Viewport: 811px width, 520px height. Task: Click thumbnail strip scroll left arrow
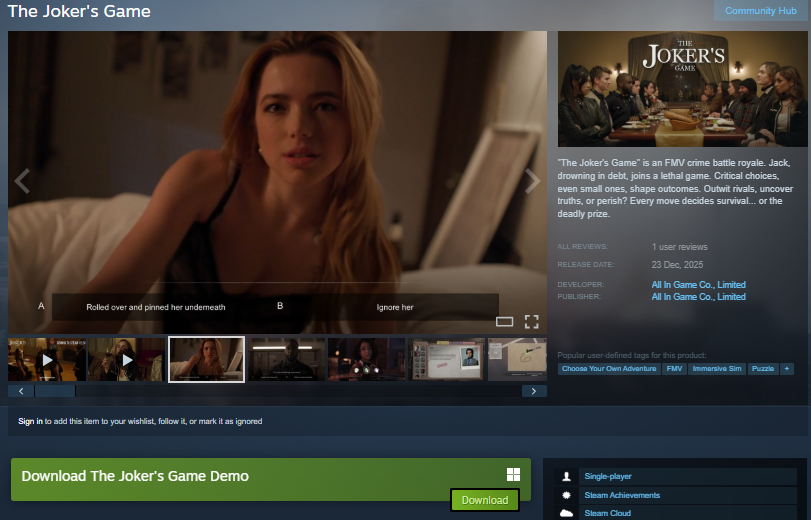tap(21, 391)
